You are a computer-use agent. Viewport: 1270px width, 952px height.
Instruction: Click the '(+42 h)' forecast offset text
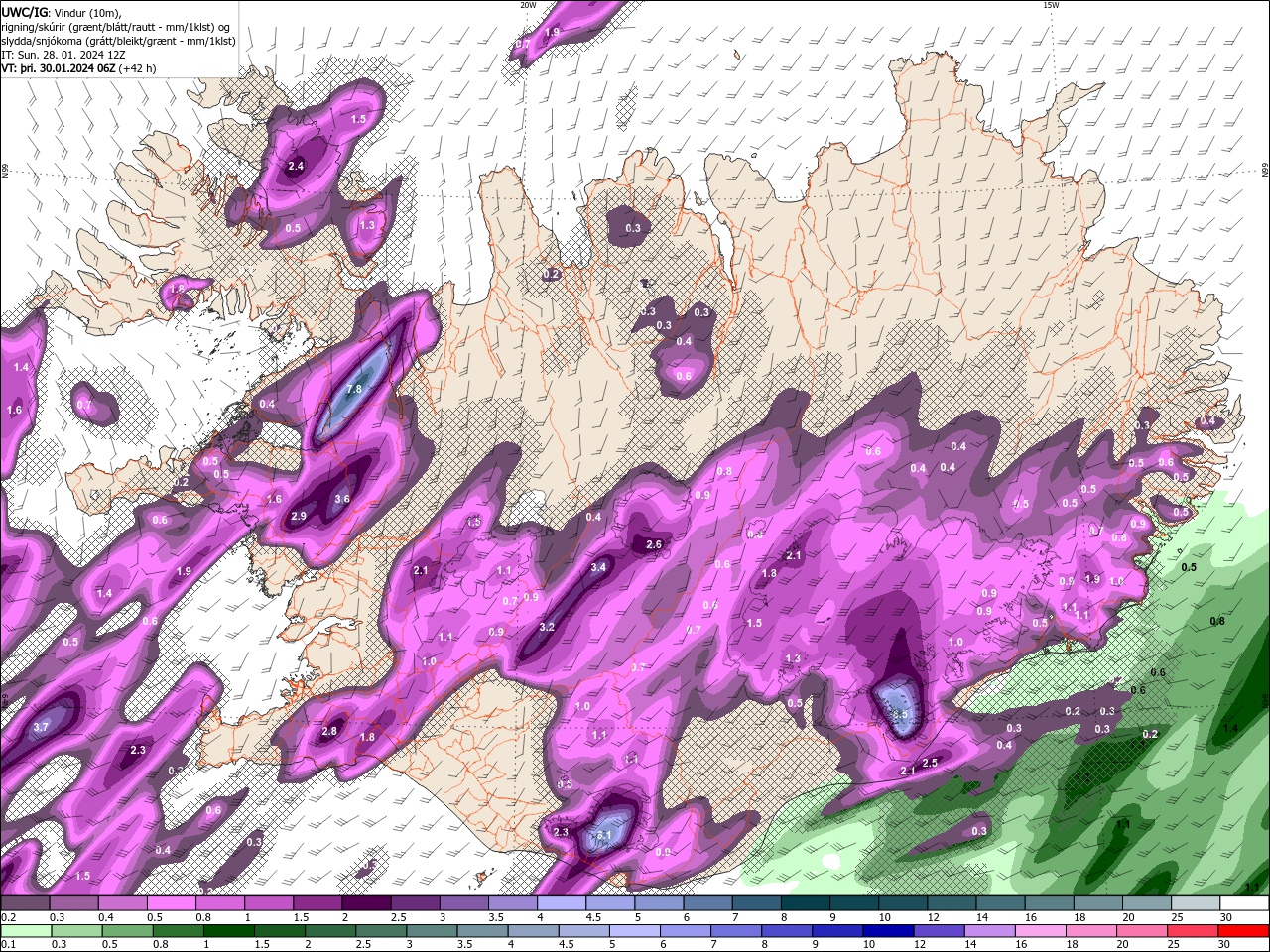click(x=137, y=68)
